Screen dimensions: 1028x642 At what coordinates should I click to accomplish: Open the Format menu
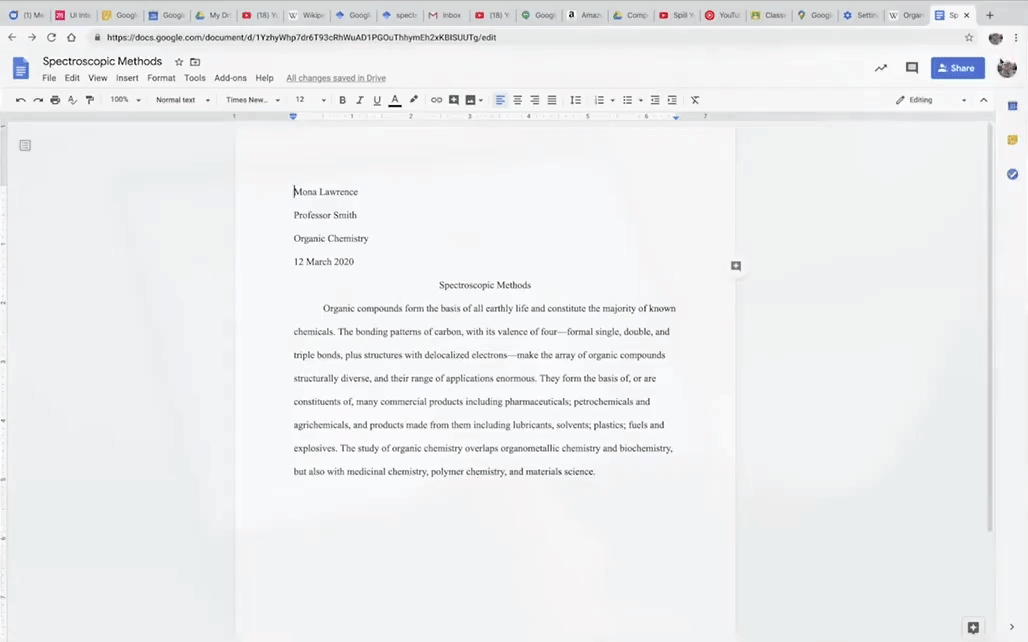pyautogui.click(x=161, y=78)
